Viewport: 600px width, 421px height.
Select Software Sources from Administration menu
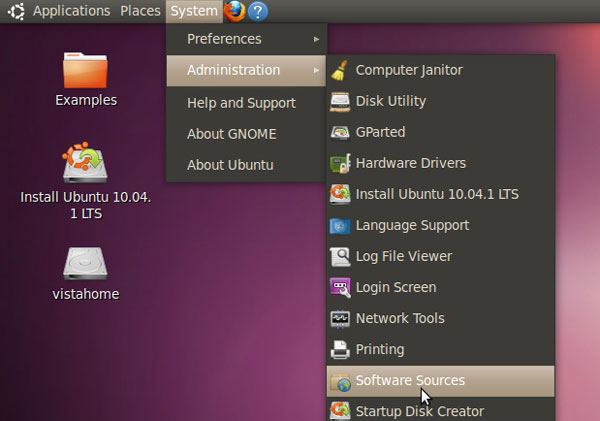(x=410, y=380)
